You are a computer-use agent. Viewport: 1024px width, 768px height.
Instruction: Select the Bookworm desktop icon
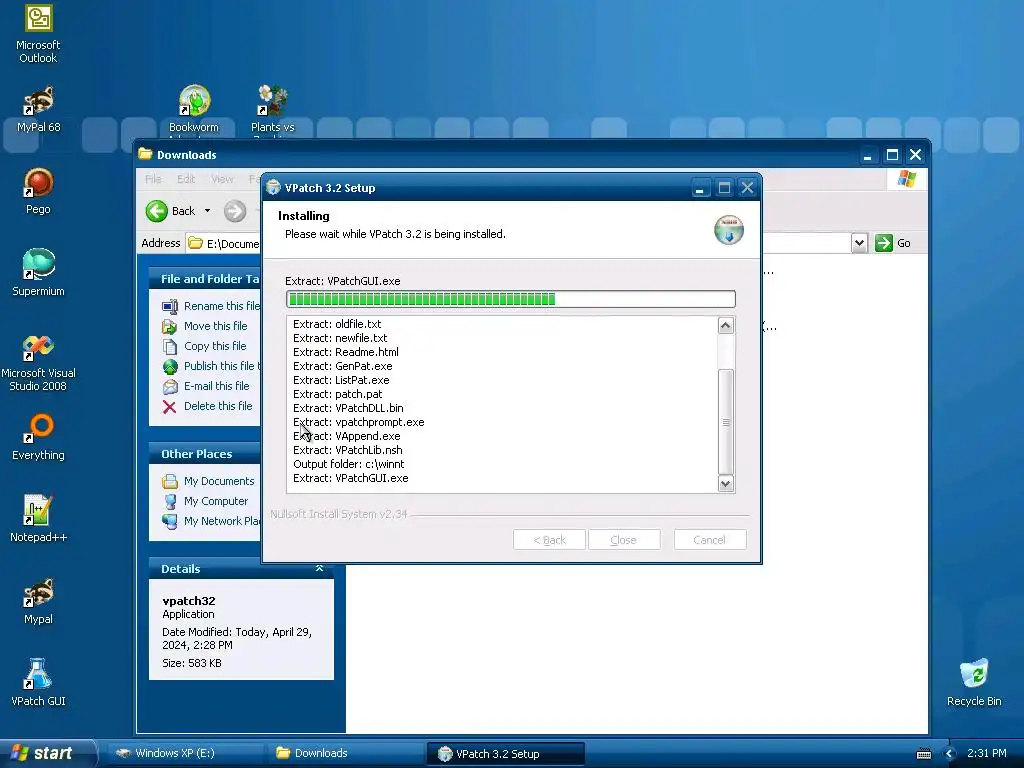click(x=194, y=110)
